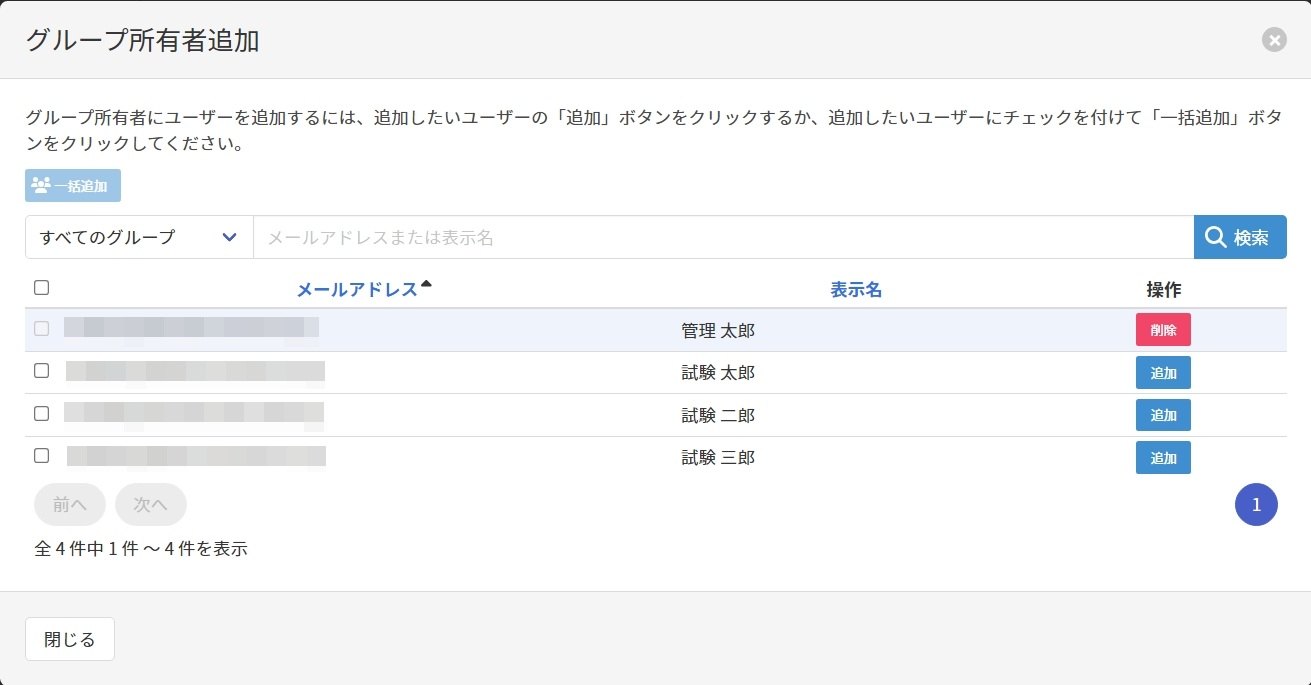Open the すべてのグループ dropdown
Viewport: 1311px width, 685px height.
click(x=139, y=237)
